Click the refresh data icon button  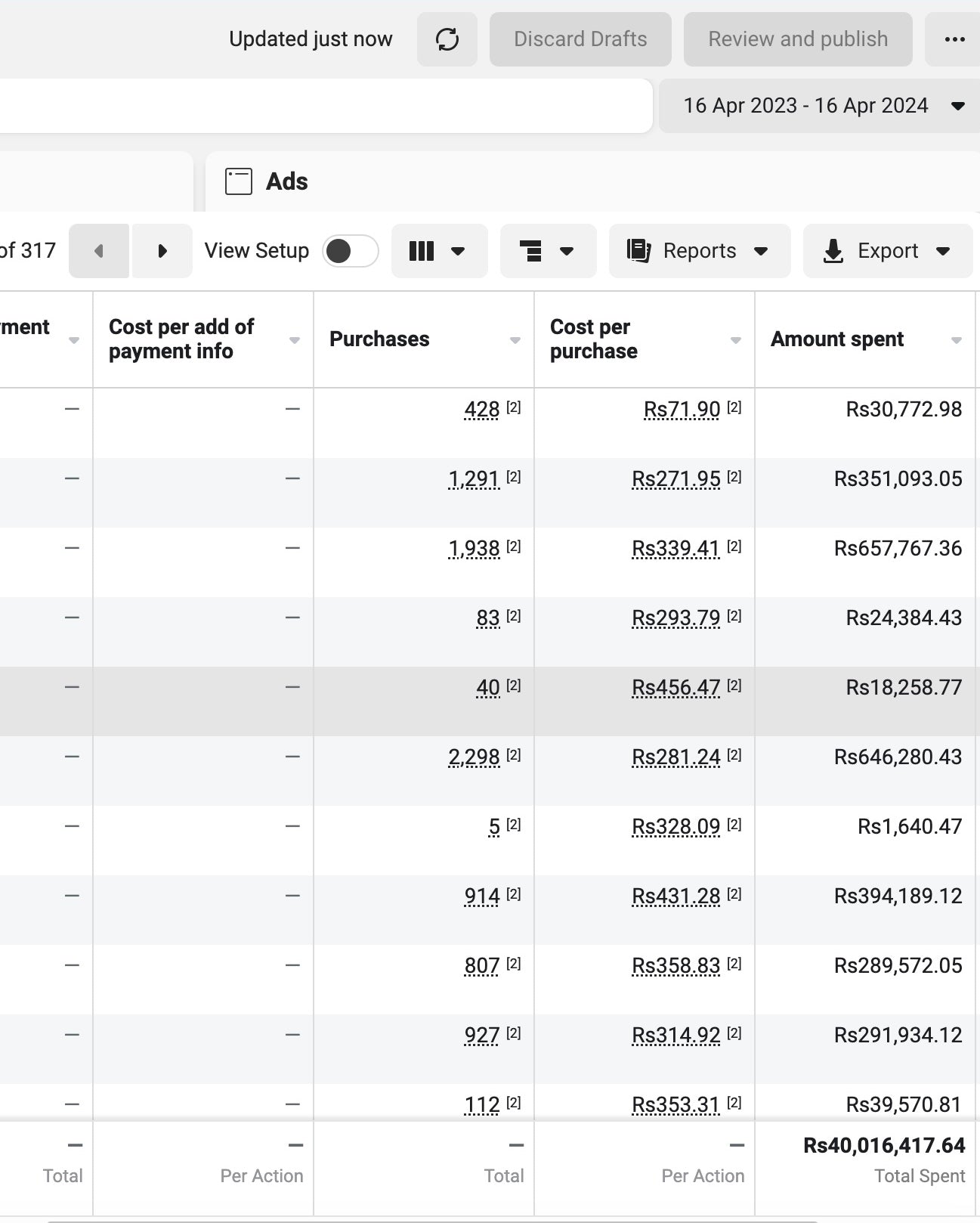click(x=447, y=39)
